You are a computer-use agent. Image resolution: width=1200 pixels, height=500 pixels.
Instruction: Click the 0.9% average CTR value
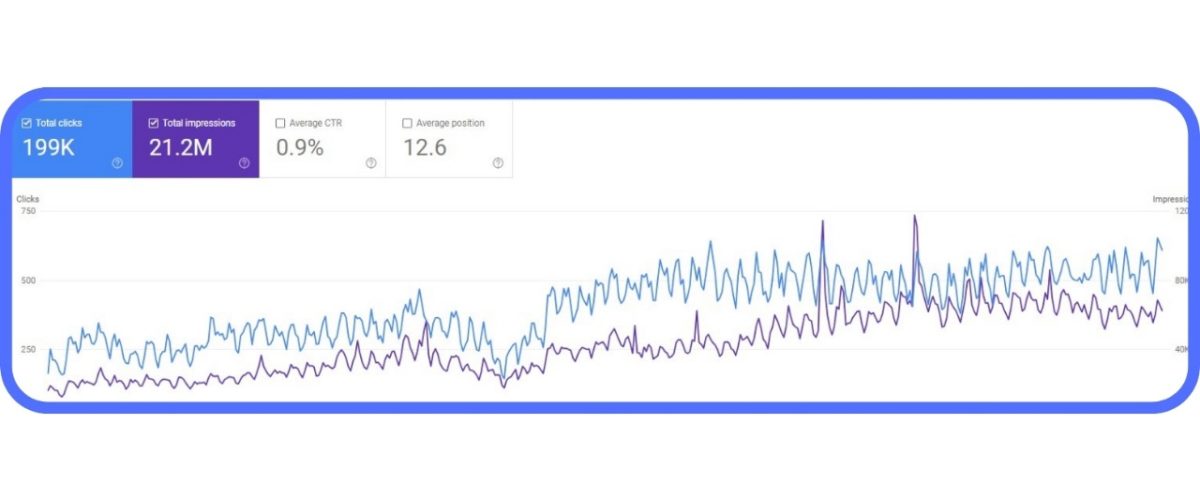click(299, 148)
